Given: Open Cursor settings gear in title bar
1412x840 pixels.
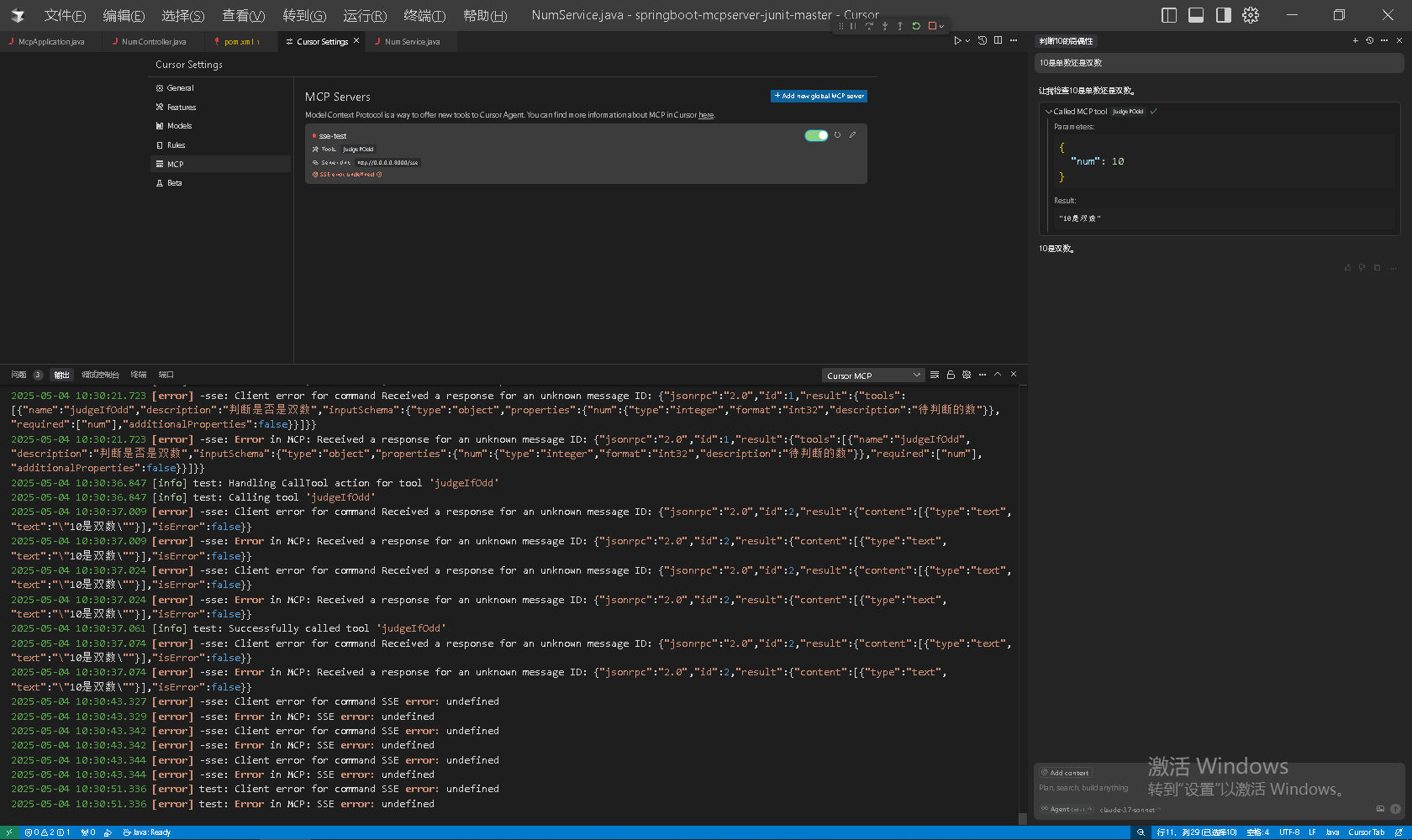Looking at the screenshot, I should pos(1251,15).
